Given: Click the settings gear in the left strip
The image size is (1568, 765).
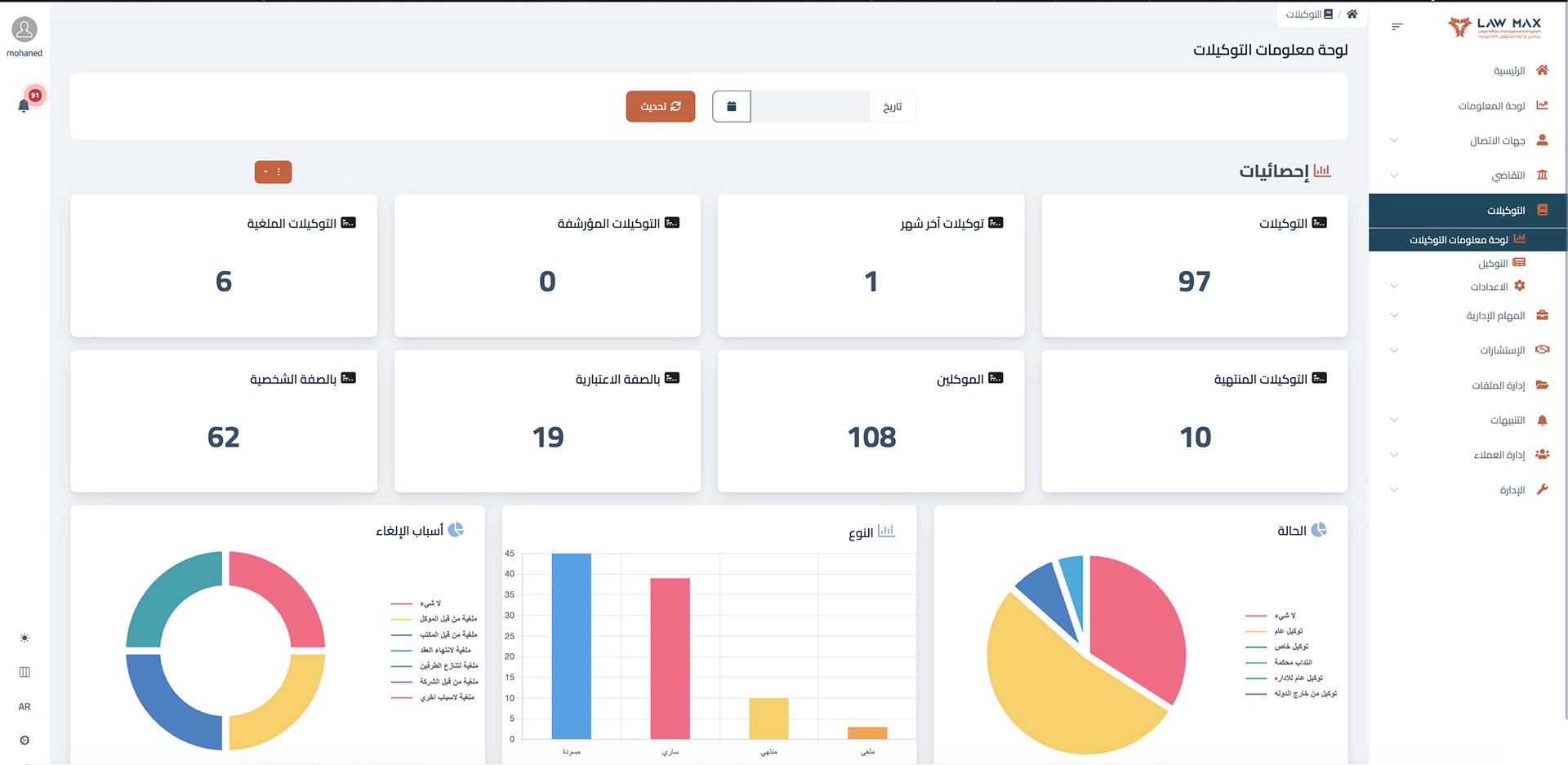Looking at the screenshot, I should click(x=24, y=740).
